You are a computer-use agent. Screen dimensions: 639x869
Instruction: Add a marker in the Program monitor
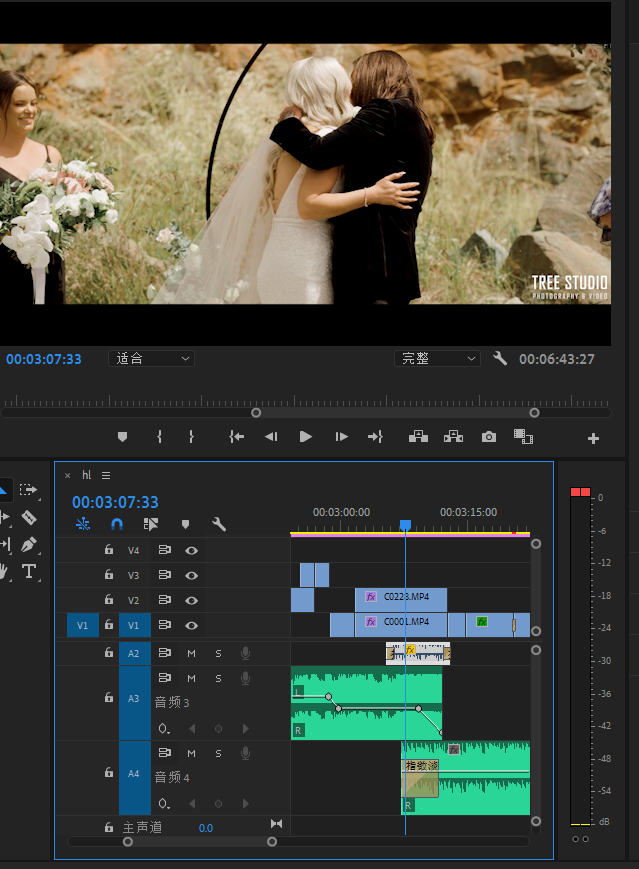(122, 437)
